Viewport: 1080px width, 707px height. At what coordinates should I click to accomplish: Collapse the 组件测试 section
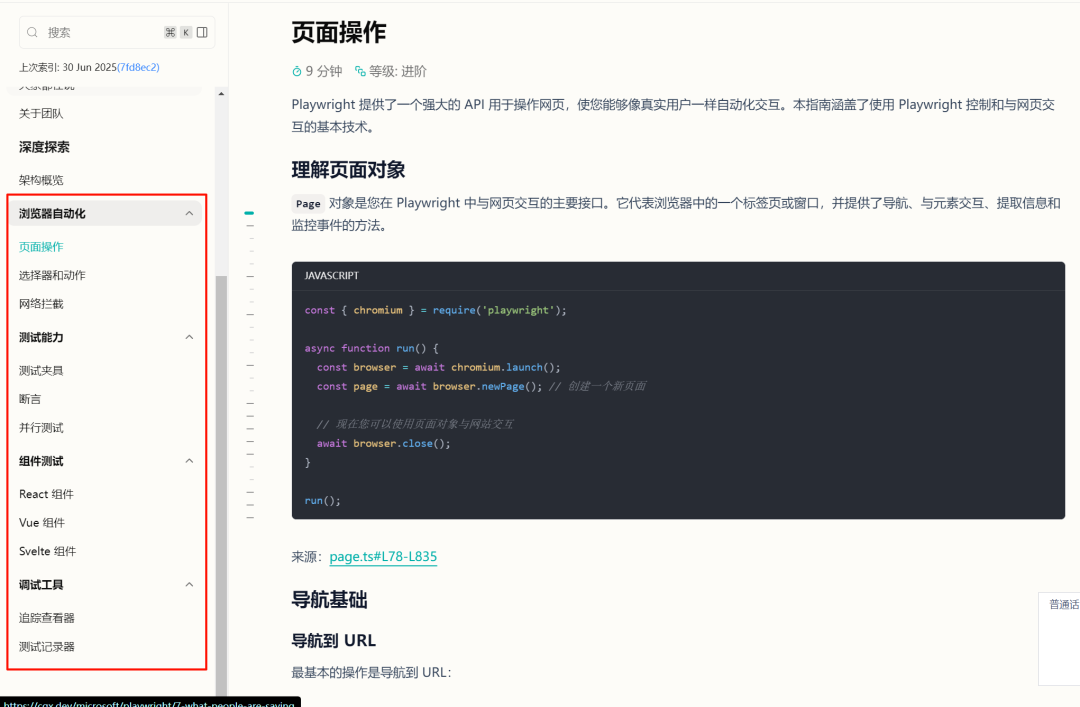(189, 461)
